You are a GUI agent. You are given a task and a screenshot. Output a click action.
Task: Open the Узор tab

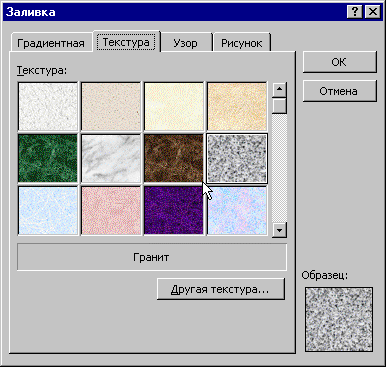click(x=186, y=43)
